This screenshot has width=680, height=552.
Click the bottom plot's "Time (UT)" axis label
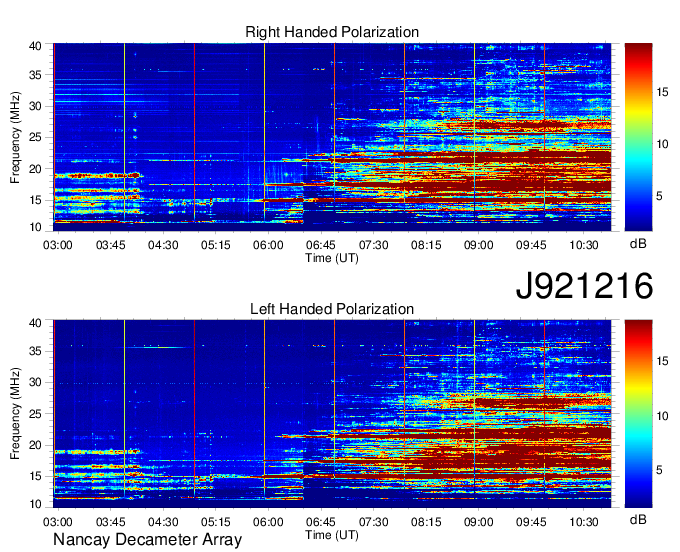coord(332,535)
